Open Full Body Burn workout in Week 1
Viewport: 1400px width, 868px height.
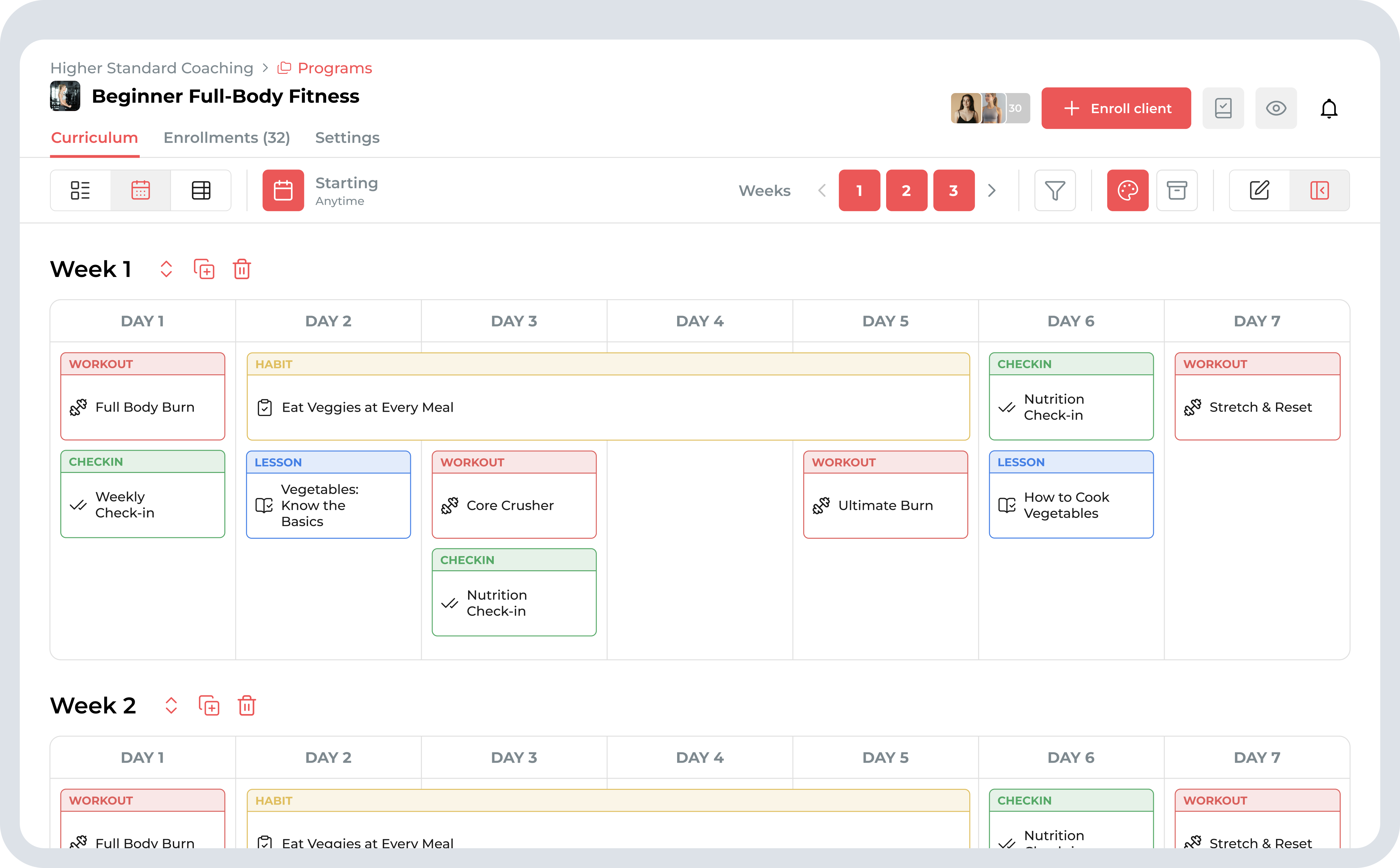point(143,396)
